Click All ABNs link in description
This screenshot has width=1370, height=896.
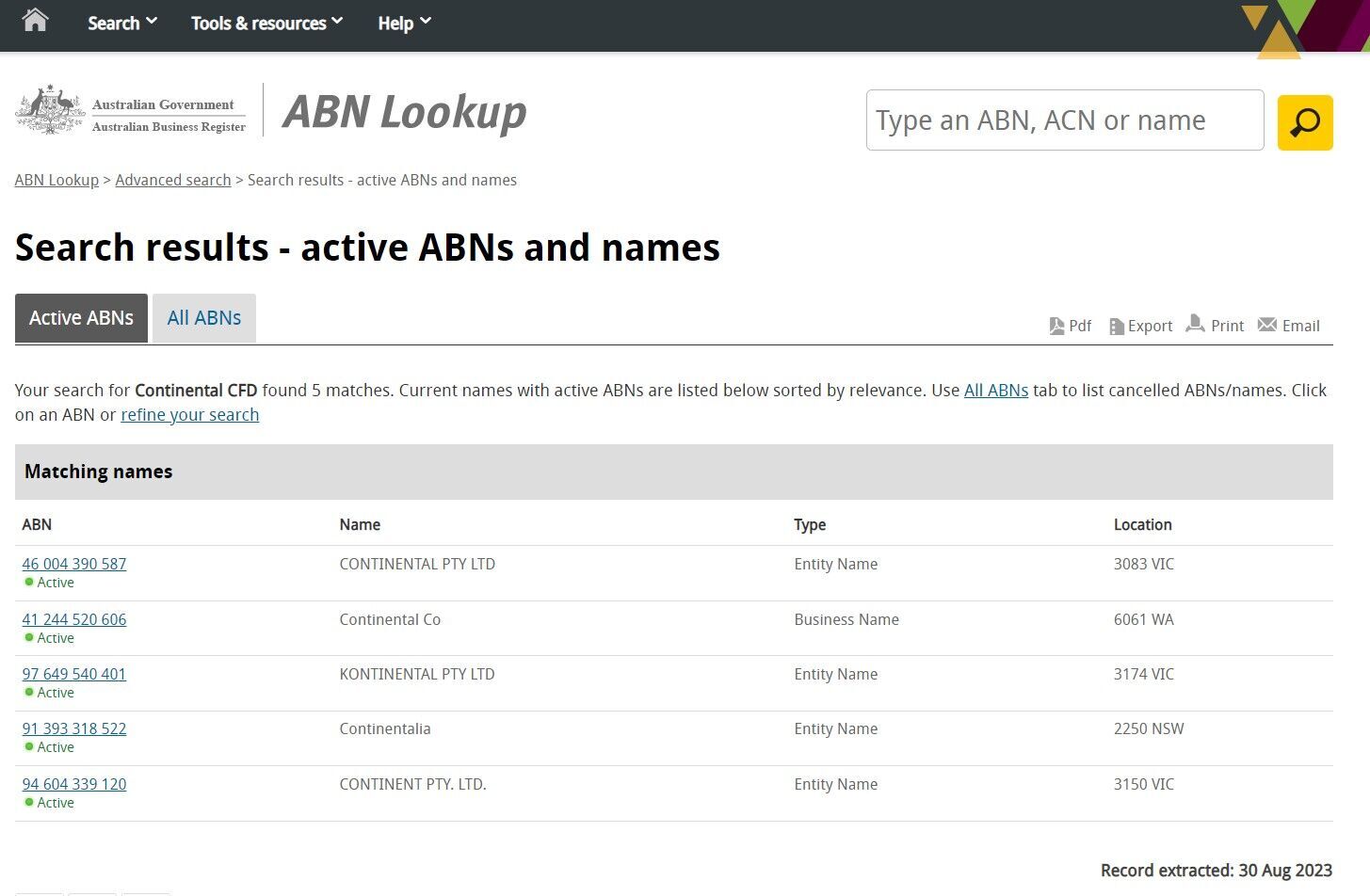996,390
